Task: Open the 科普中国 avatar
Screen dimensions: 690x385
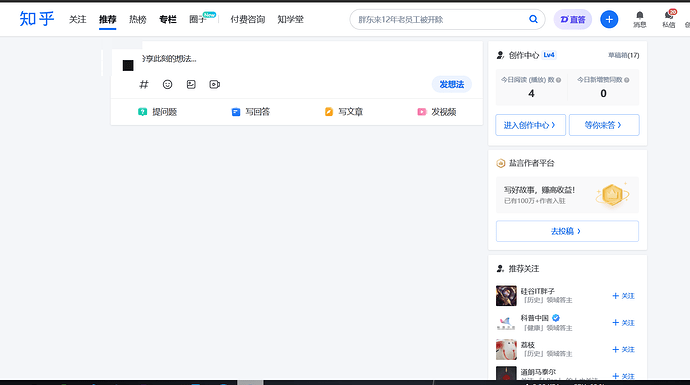Action: [x=506, y=323]
